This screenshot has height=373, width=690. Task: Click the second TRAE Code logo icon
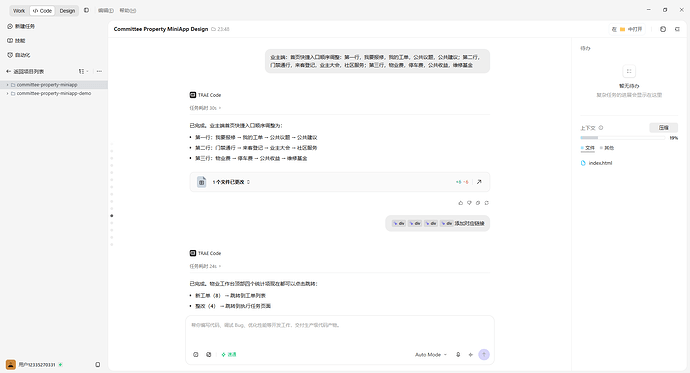pos(193,253)
